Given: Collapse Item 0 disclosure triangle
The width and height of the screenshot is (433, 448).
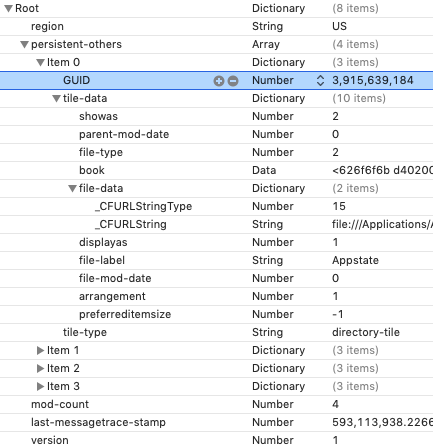Looking at the screenshot, I should click(40, 62).
